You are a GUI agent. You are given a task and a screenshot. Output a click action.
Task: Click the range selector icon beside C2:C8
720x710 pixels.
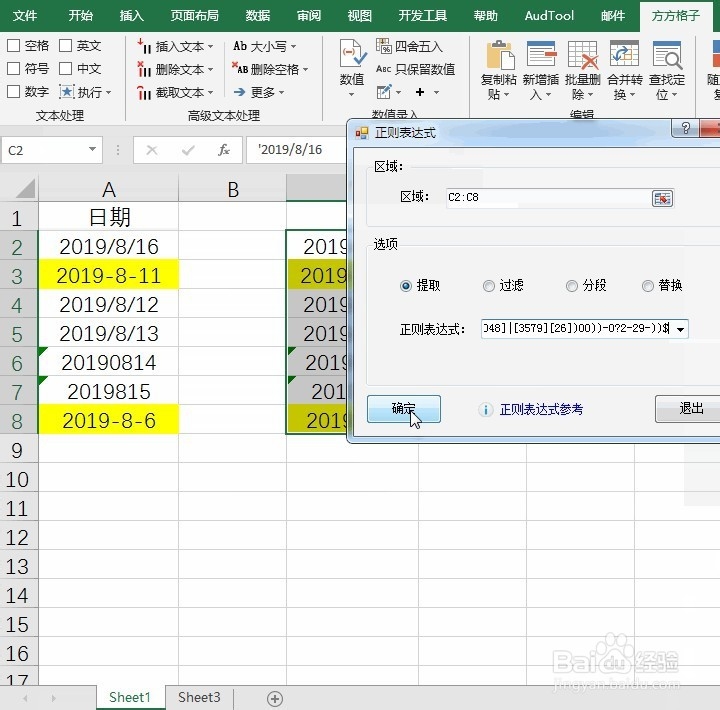point(662,198)
